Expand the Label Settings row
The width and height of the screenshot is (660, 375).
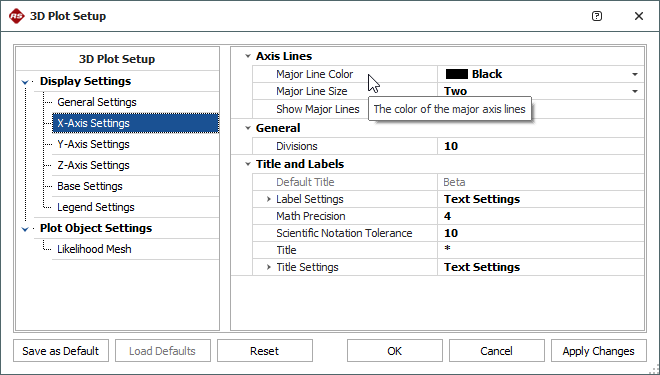coord(269,199)
